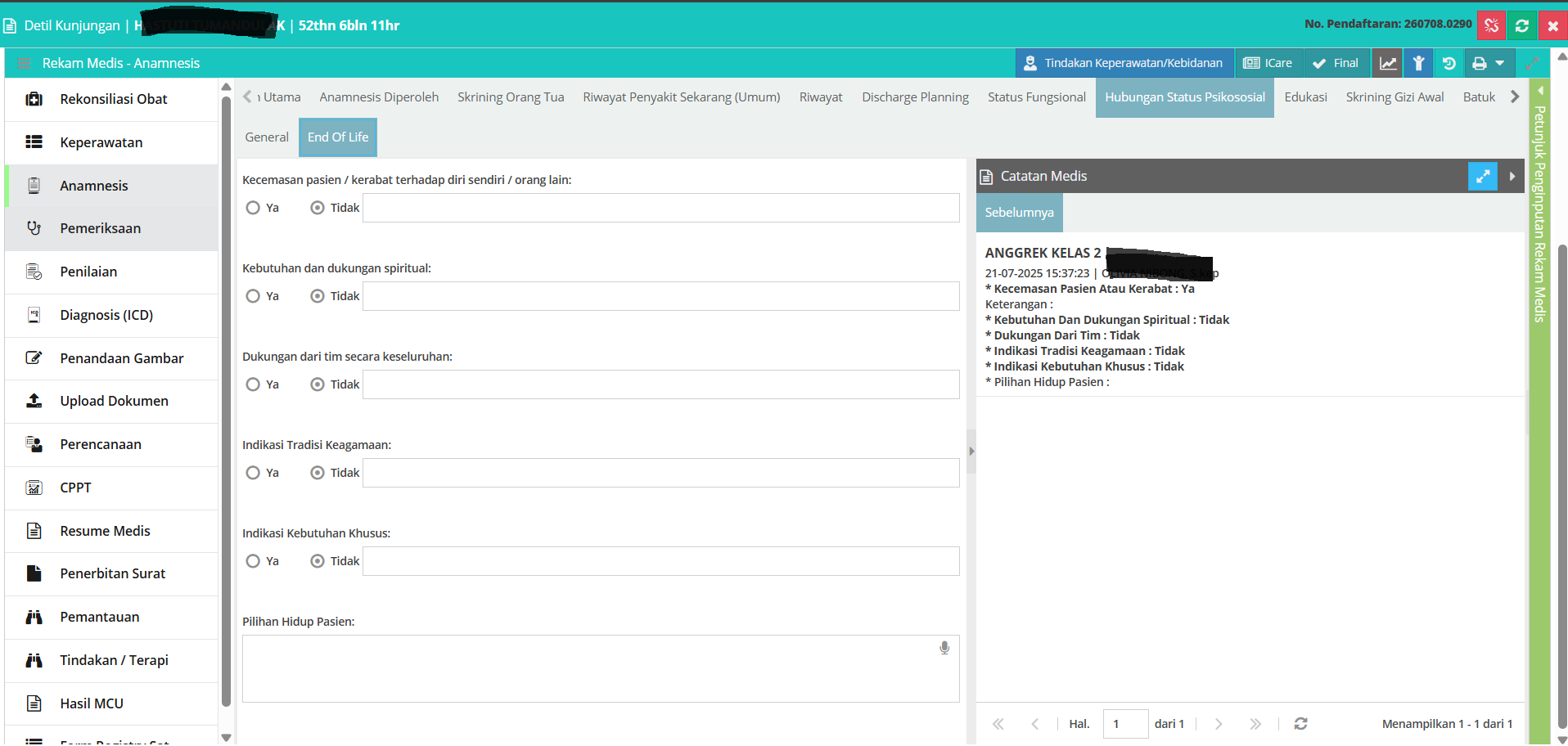Screen dimensions: 1568x746
Task: Select Ya for Kebutuhan dan dukungan spiritual
Action: click(x=253, y=296)
